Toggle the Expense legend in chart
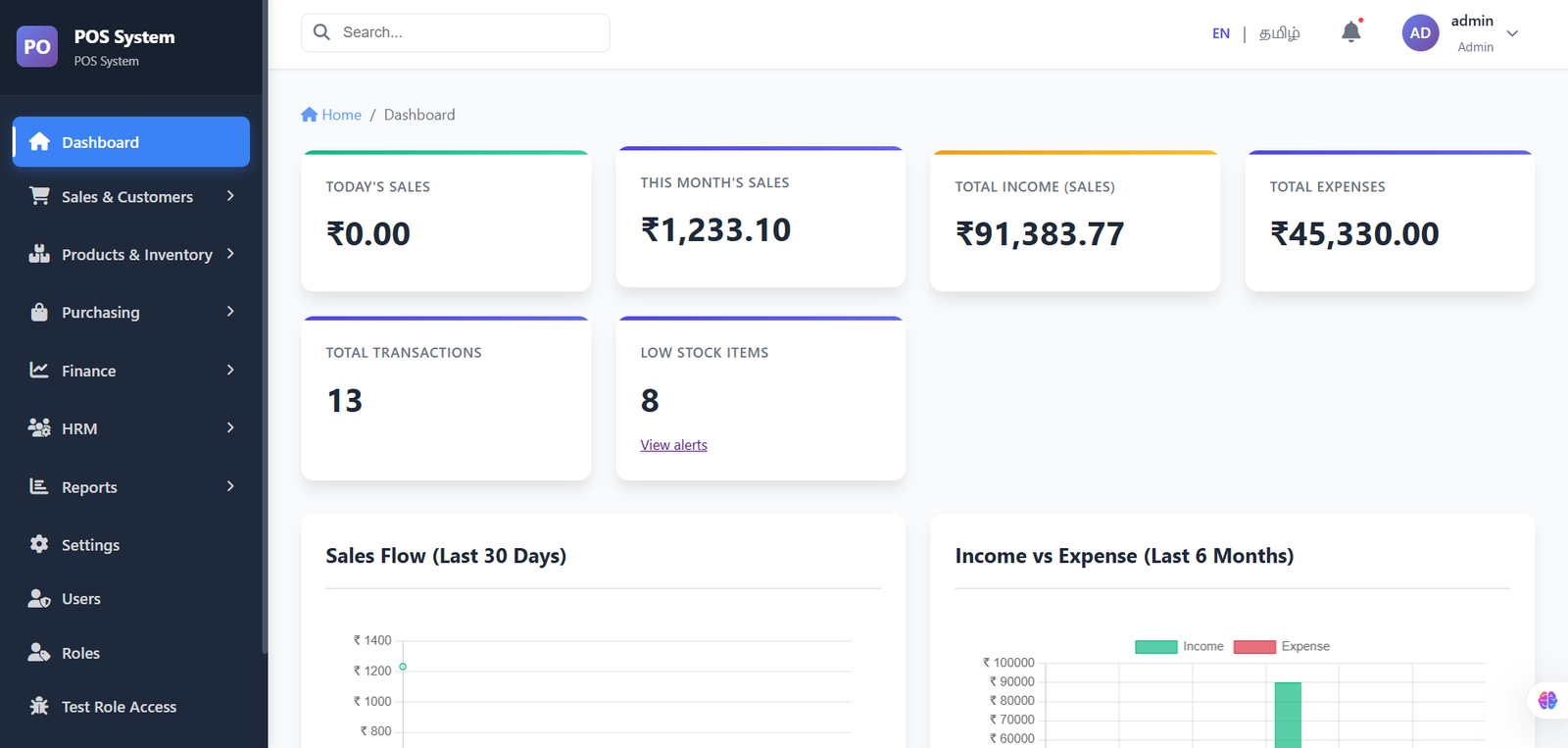Viewport: 1568px width, 748px height. point(1282,646)
